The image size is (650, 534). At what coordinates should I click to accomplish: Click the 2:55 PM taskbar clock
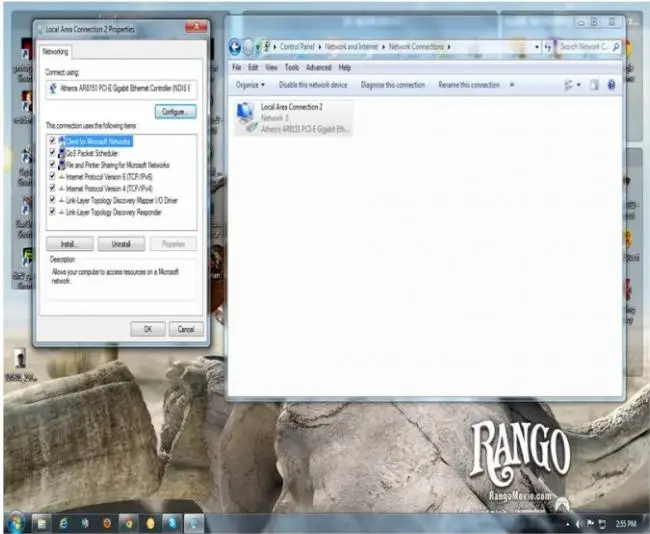pyautogui.click(x=626, y=524)
